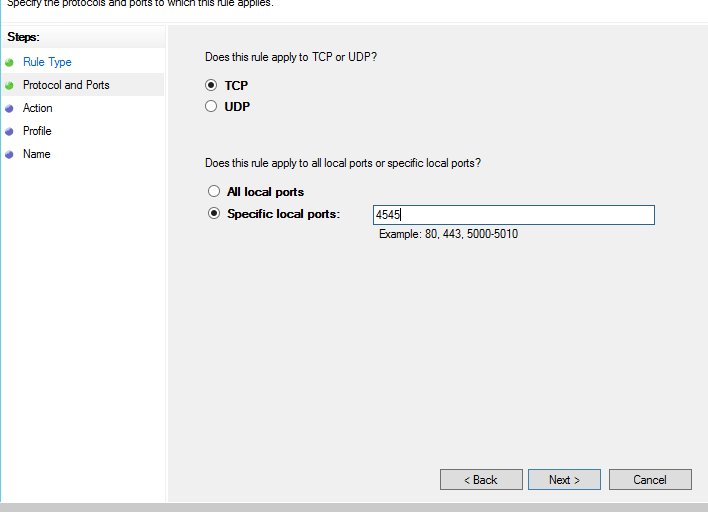708x512 pixels.
Task: Click the Back button
Action: click(481, 479)
